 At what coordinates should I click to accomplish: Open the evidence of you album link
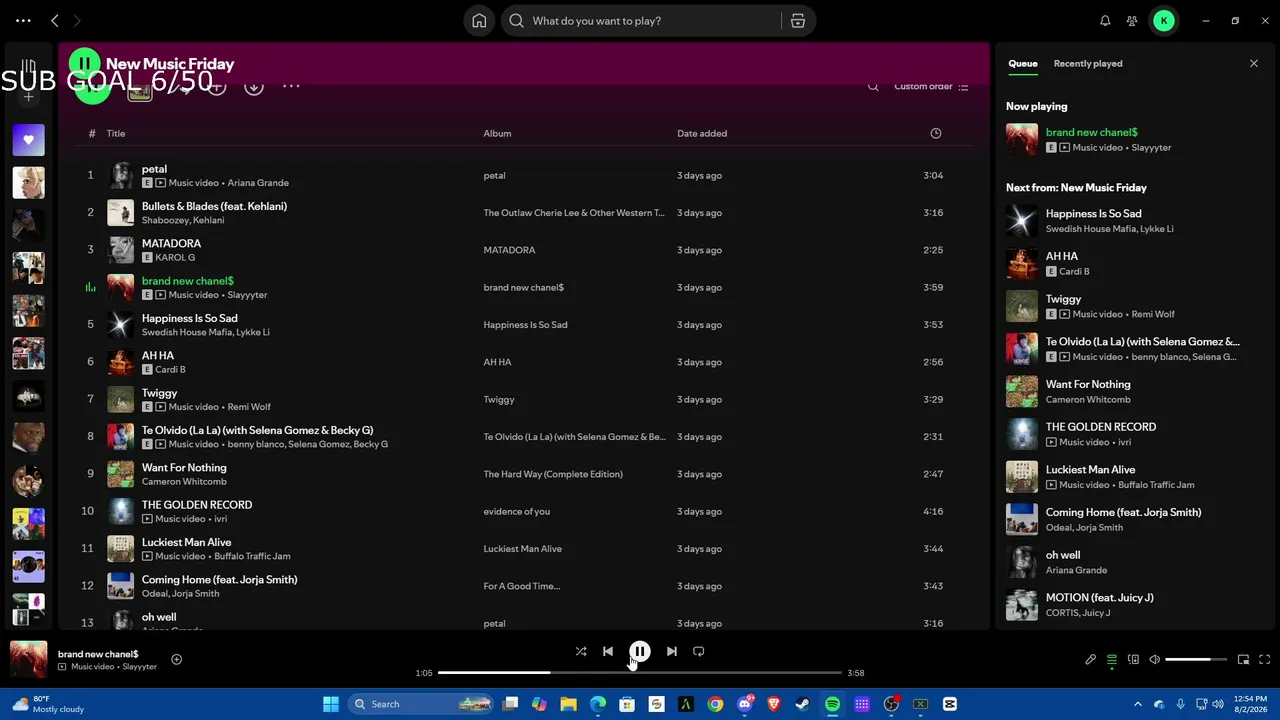coord(517,512)
